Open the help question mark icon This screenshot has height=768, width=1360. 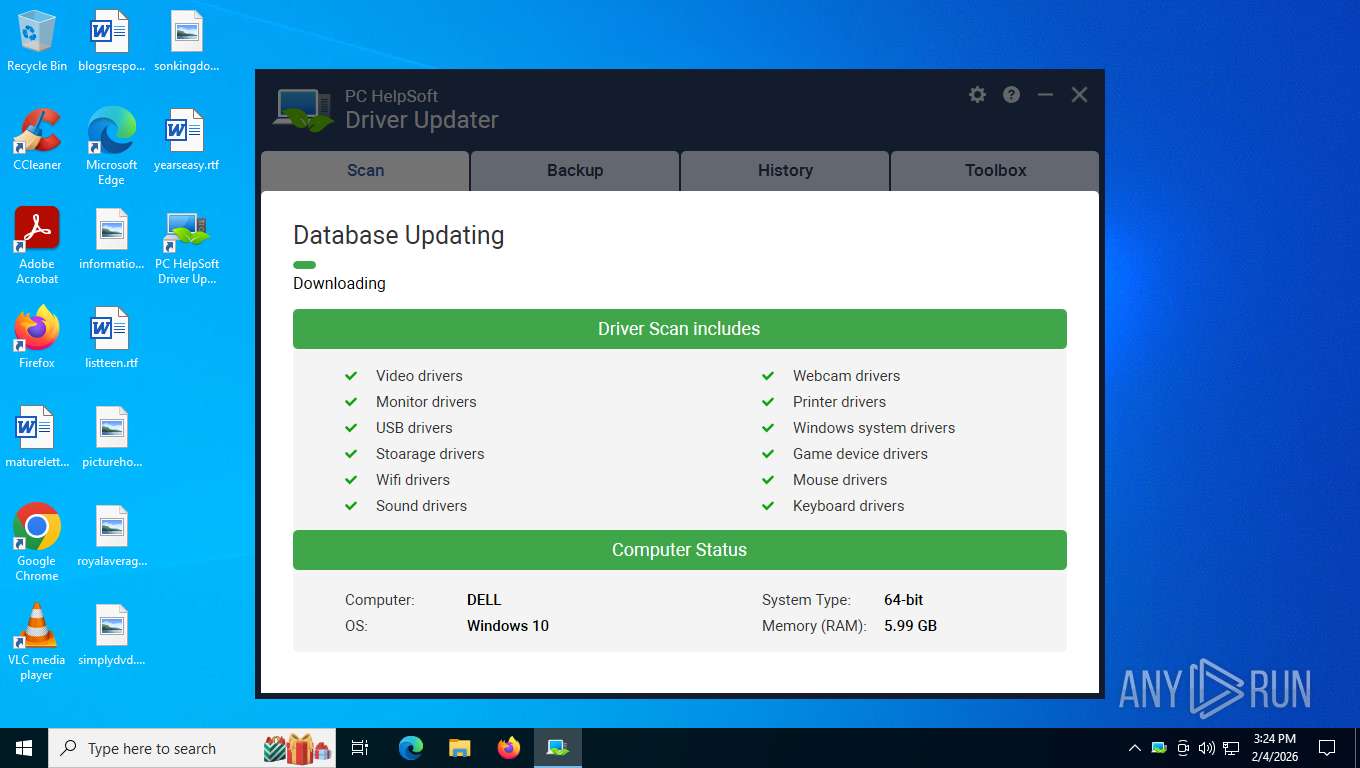pyautogui.click(x=1012, y=95)
